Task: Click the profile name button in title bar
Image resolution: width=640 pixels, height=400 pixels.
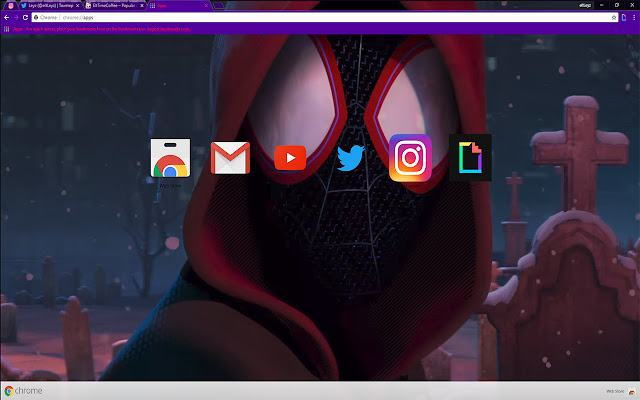Action: coord(585,5)
